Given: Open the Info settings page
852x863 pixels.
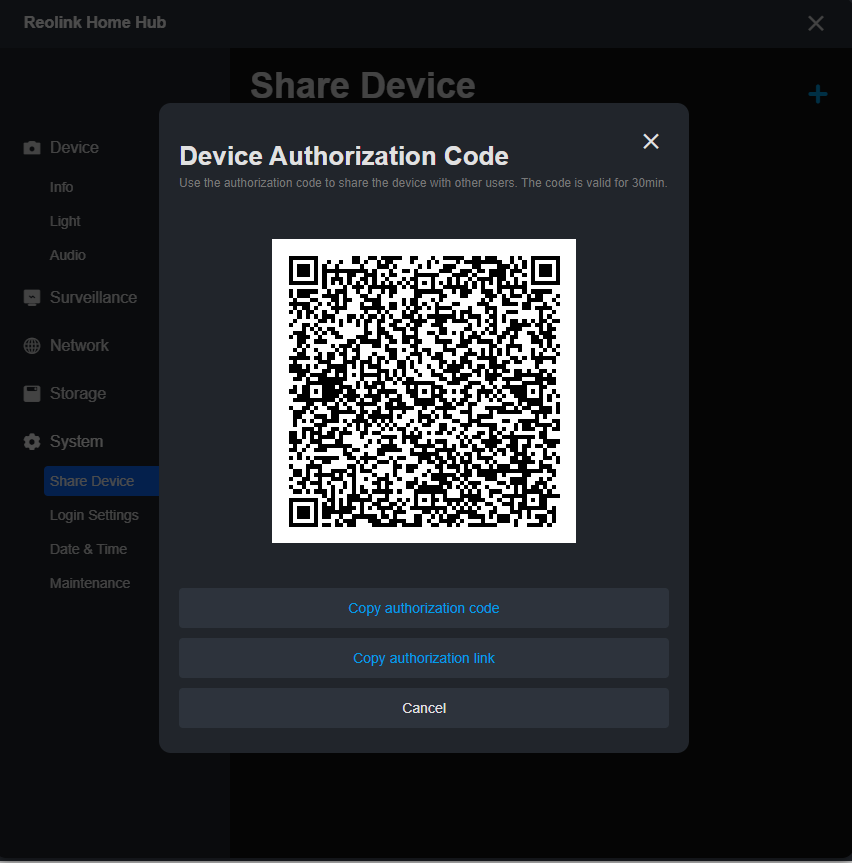Looking at the screenshot, I should coord(61,187).
